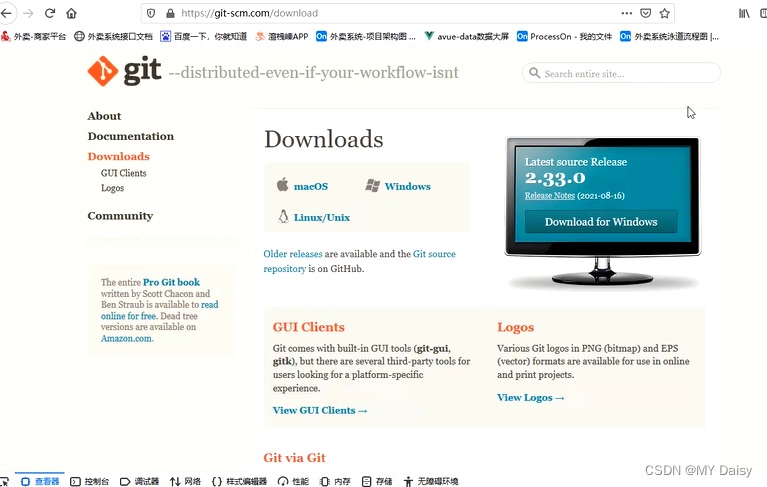
Task: Click the Git via Git heading
Action: click(294, 458)
